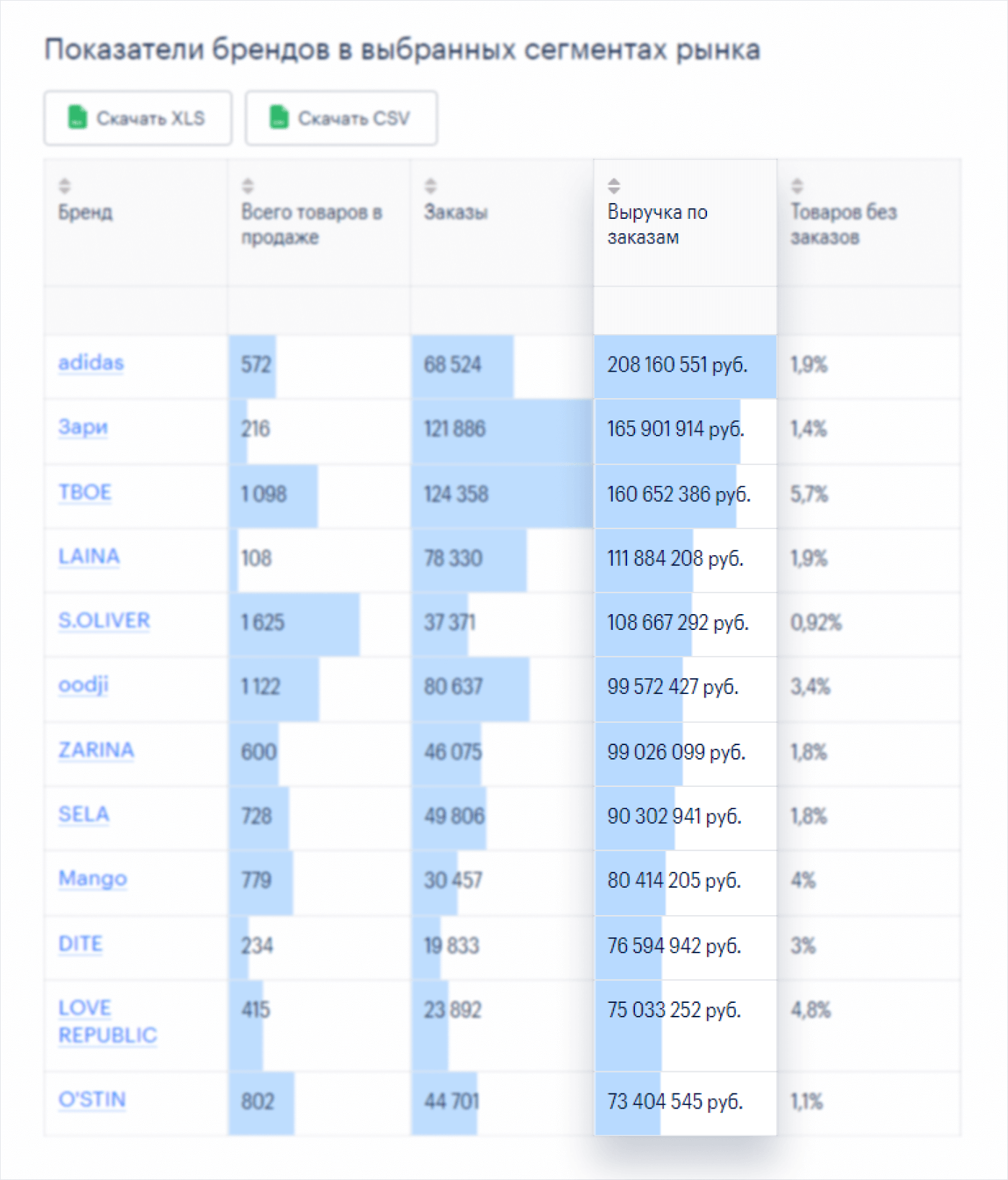Click sort arrows above Выручка по заказам
Viewport: 1008px width, 1180px height.
pos(613,186)
